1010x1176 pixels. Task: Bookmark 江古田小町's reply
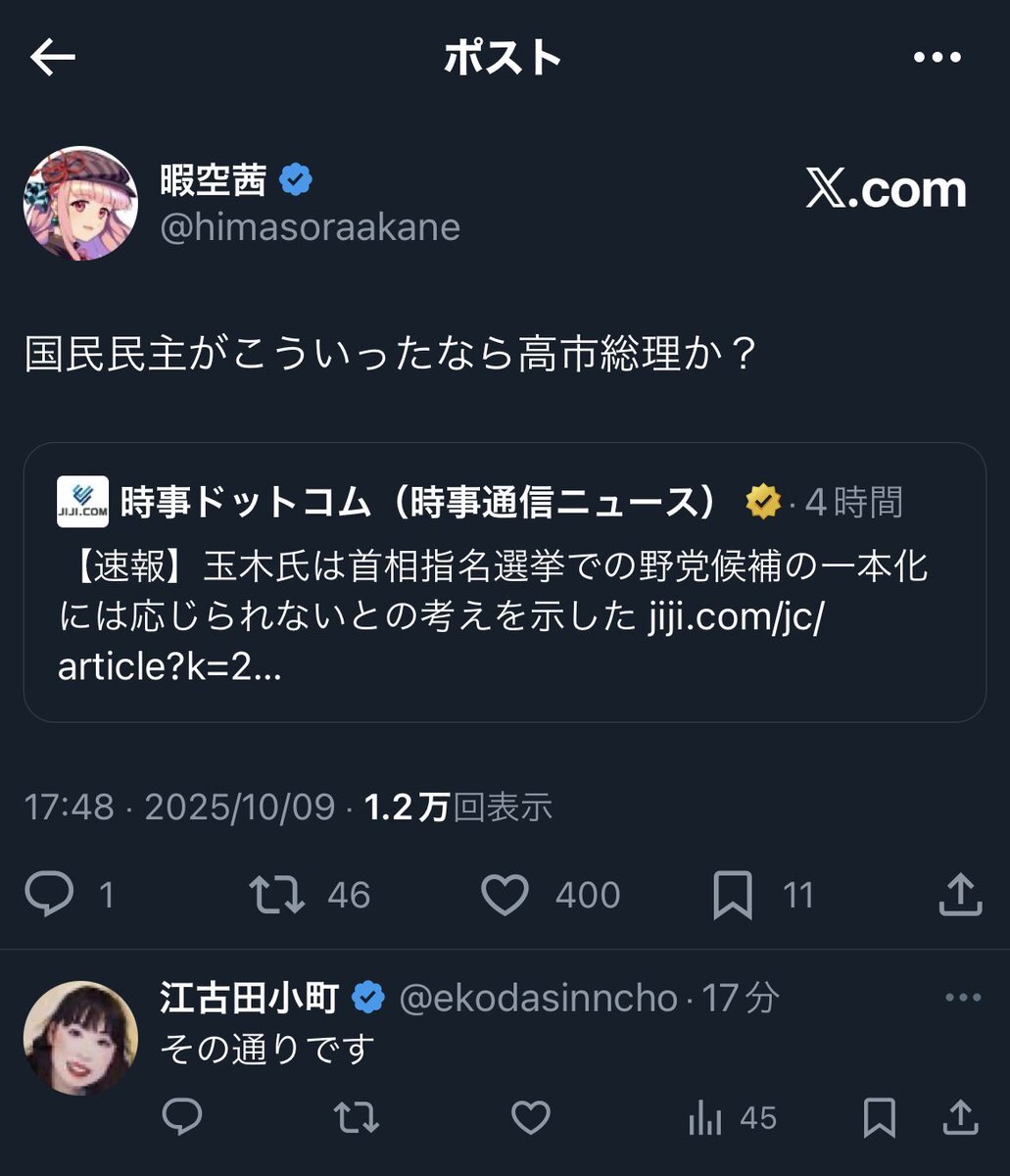pos(879,1117)
